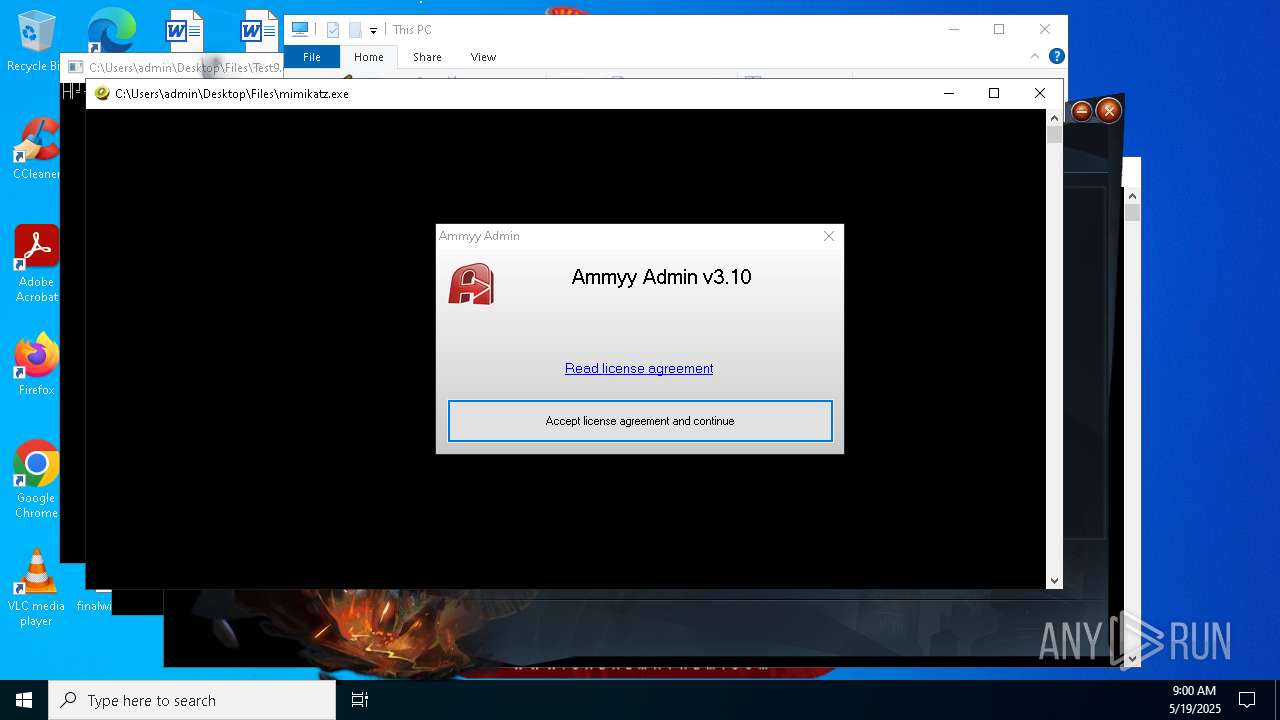The image size is (1280, 720).
Task: Click the This PC monitor icon in title bar
Action: tap(299, 30)
